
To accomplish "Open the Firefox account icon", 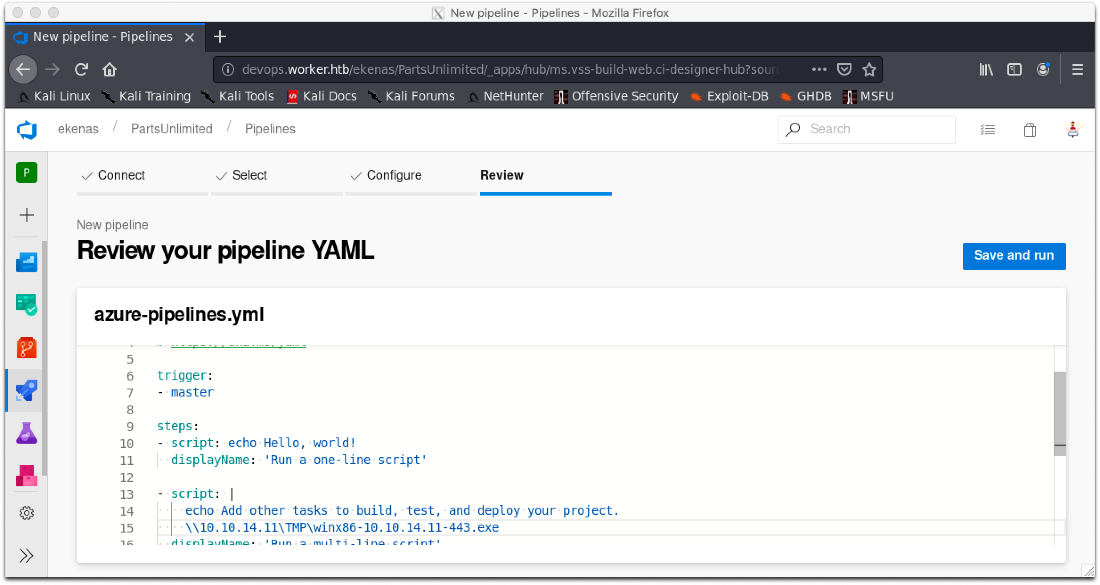I will [x=1043, y=69].
